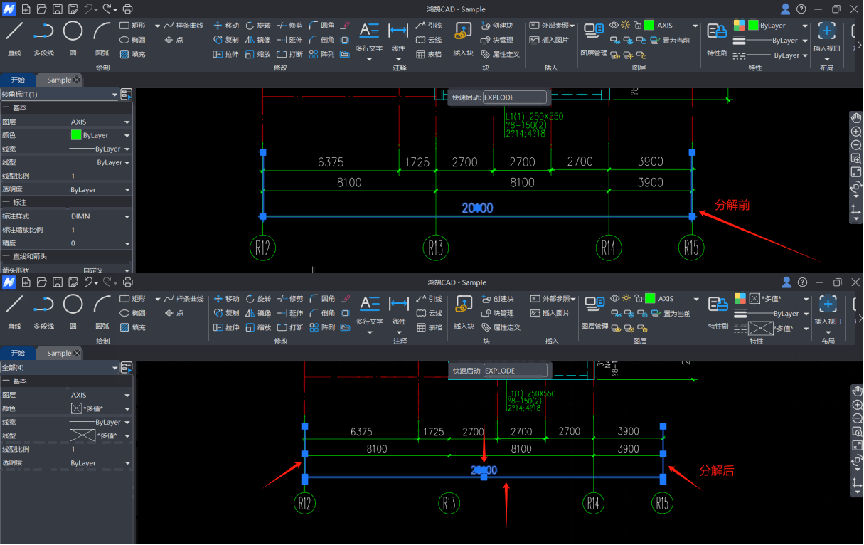Screen dimensions: 864x545
Task: Click green color swatch in upper properties panel
Action: pyautogui.click(x=76, y=134)
